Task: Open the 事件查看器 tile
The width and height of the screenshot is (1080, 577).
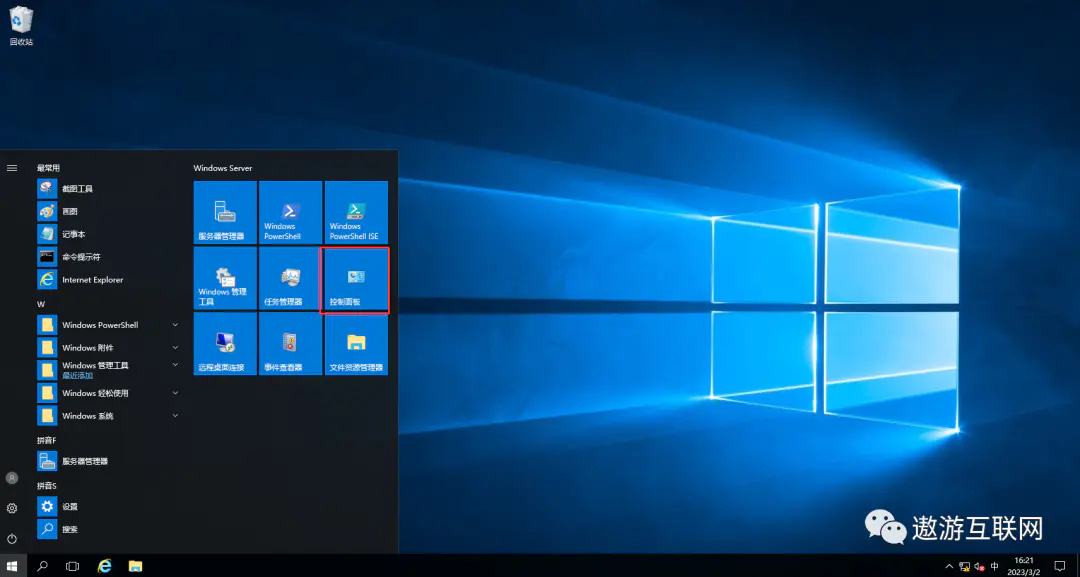Action: point(291,344)
